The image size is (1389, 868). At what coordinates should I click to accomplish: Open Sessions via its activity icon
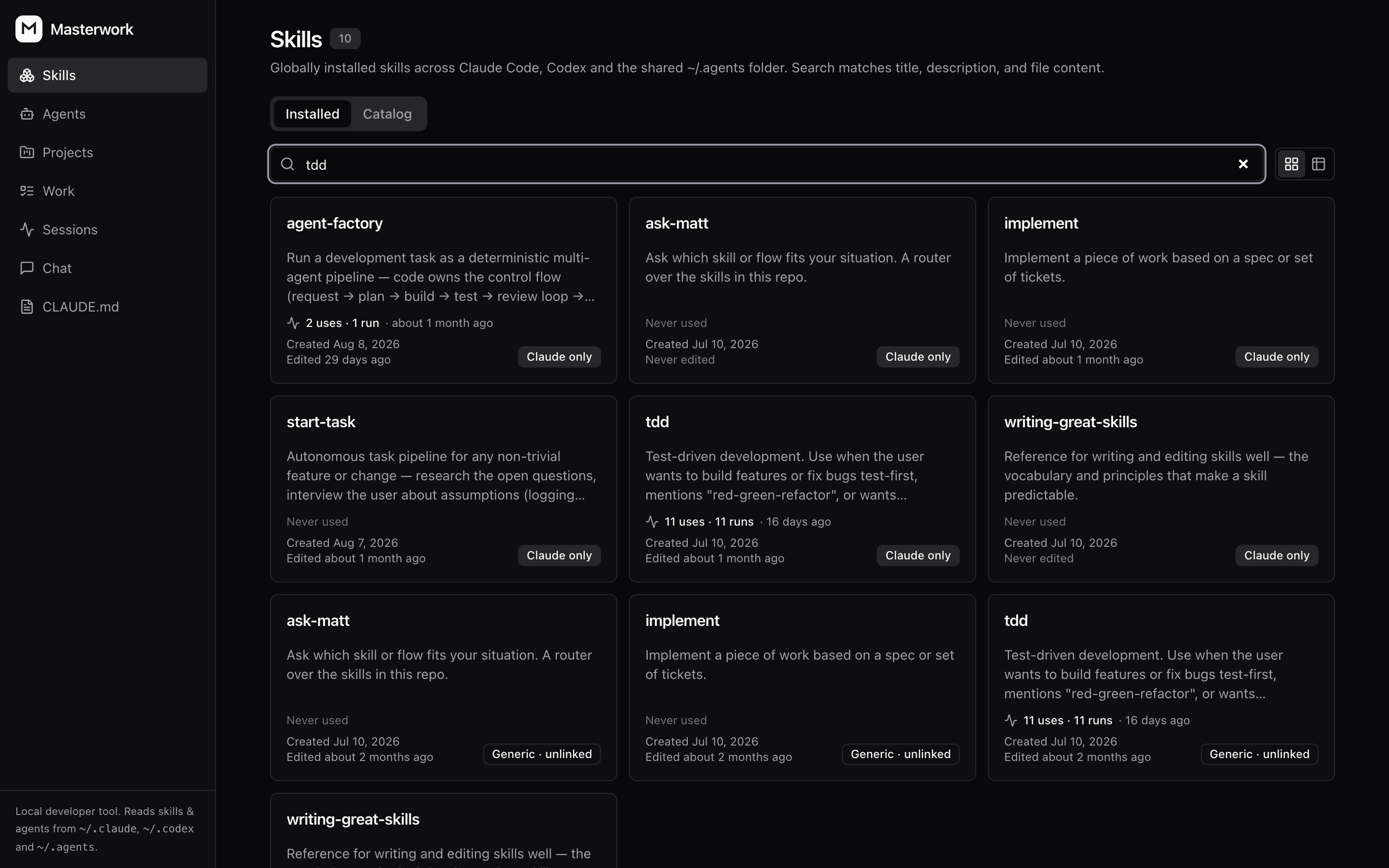(x=27, y=230)
